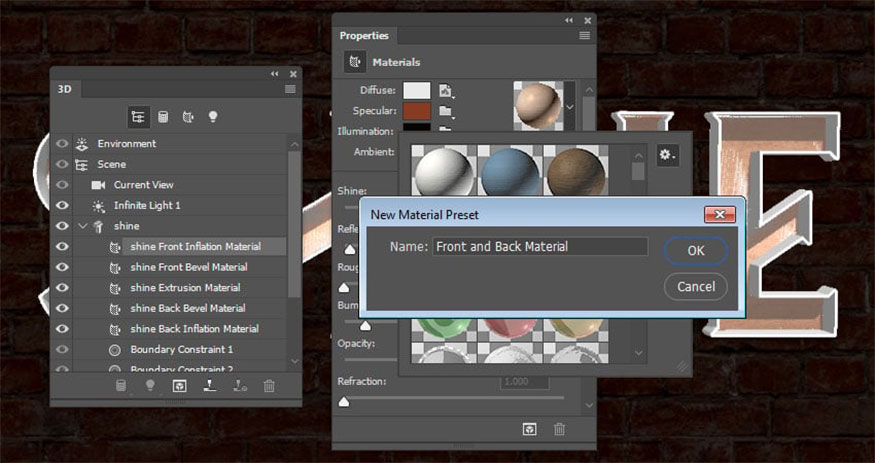Click the filter by whole scene icon
The image size is (875, 463).
(137, 117)
